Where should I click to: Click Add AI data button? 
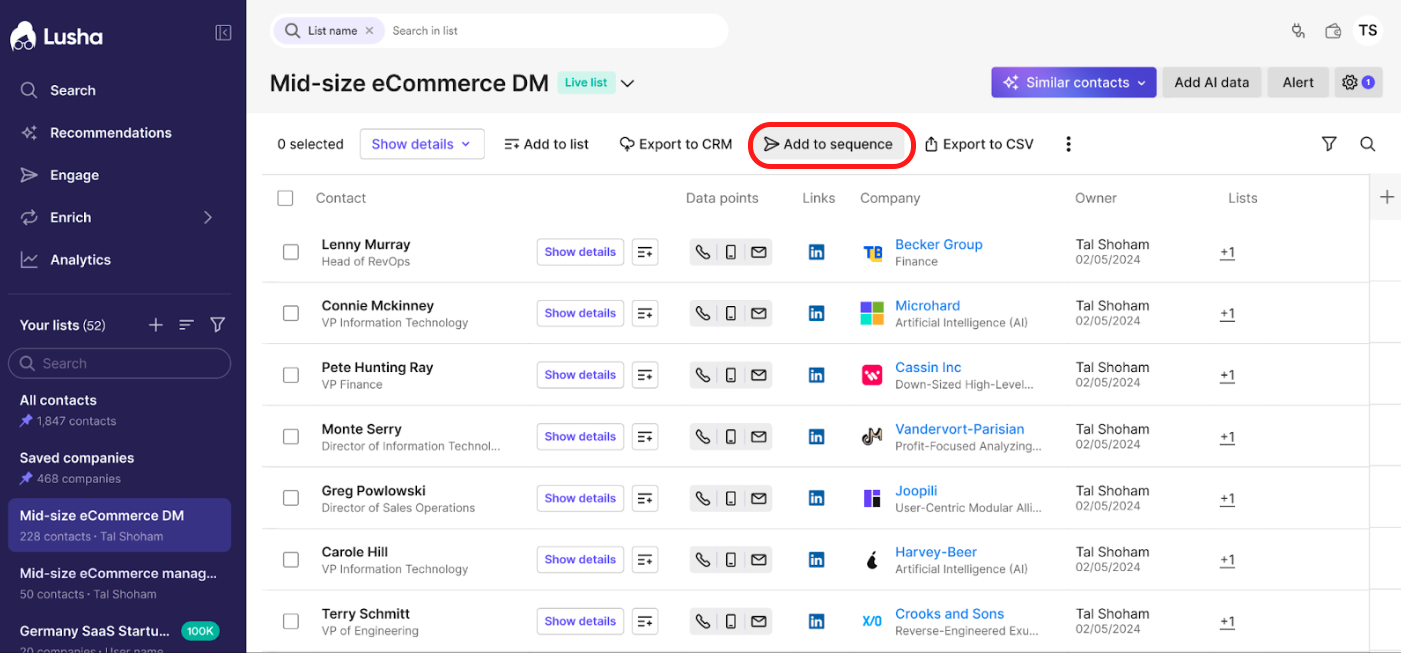tap(1212, 83)
